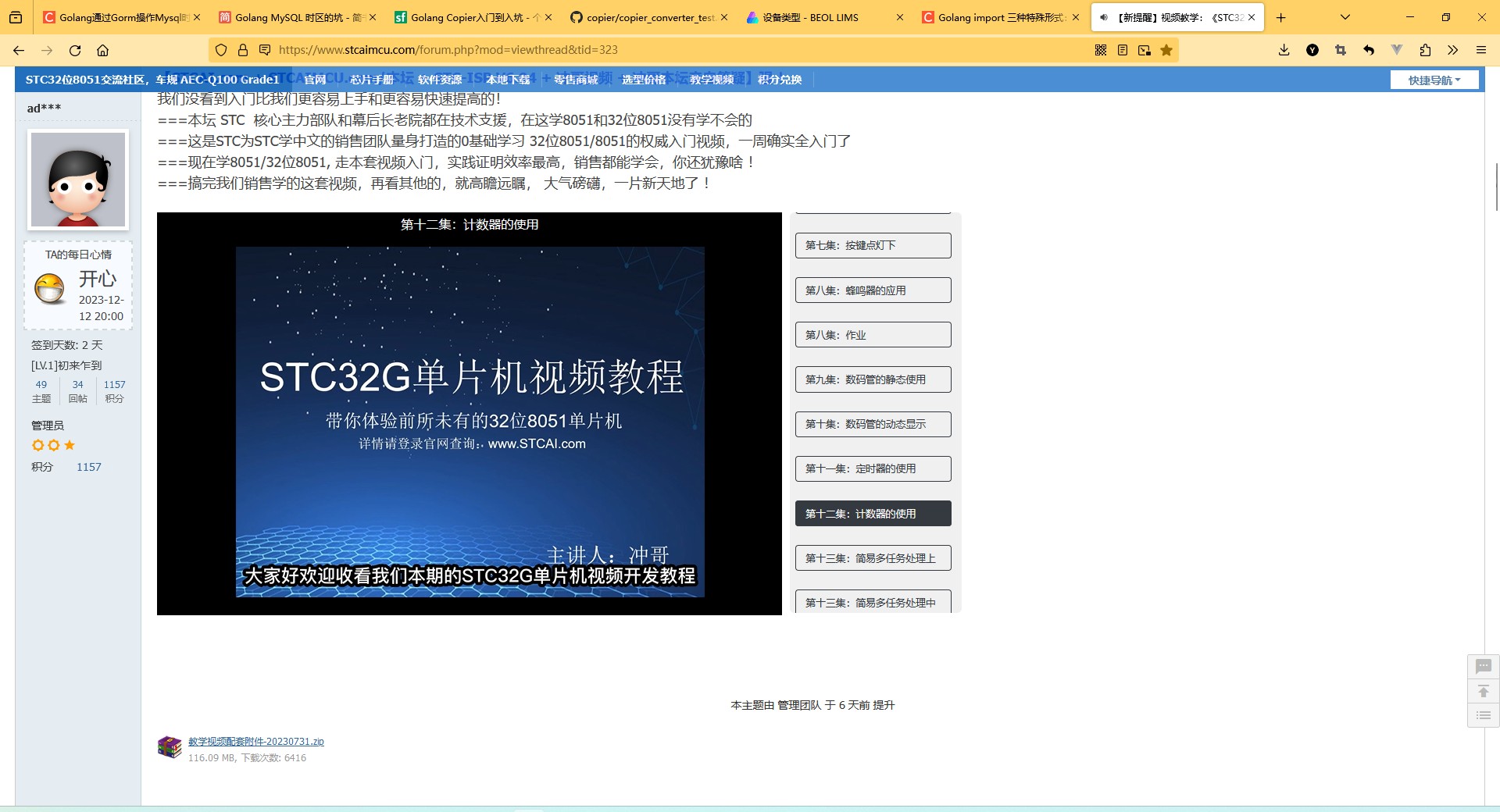Screen dimensions: 1500x812
Task: Select episode 第十三集:简易多任务处理中
Action: pyautogui.click(x=873, y=601)
